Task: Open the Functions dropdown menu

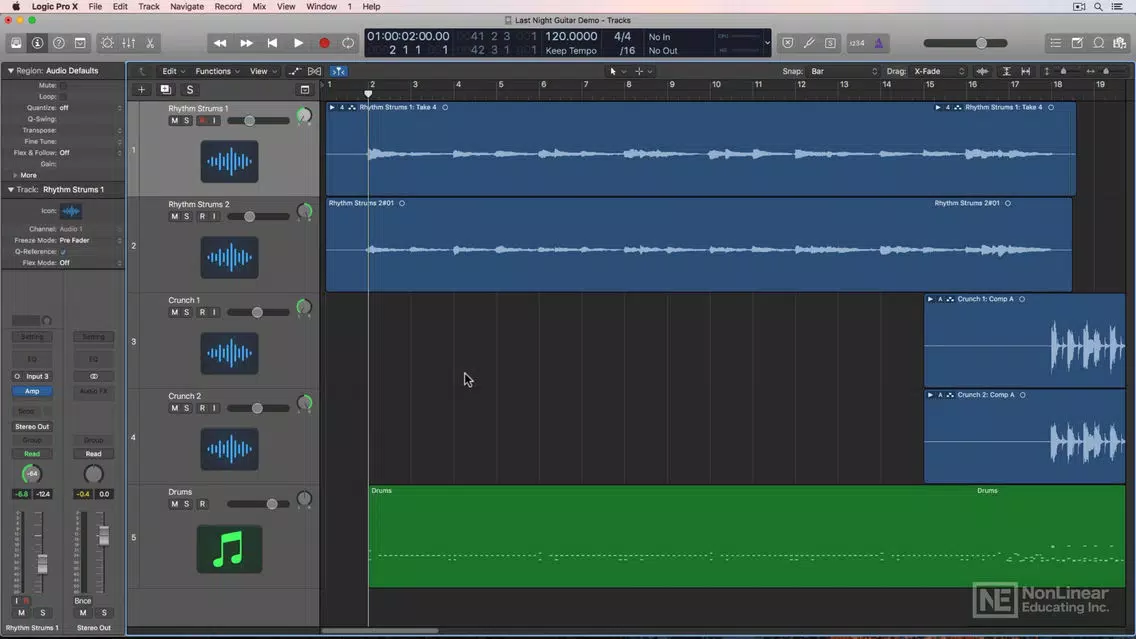Action: coord(217,71)
